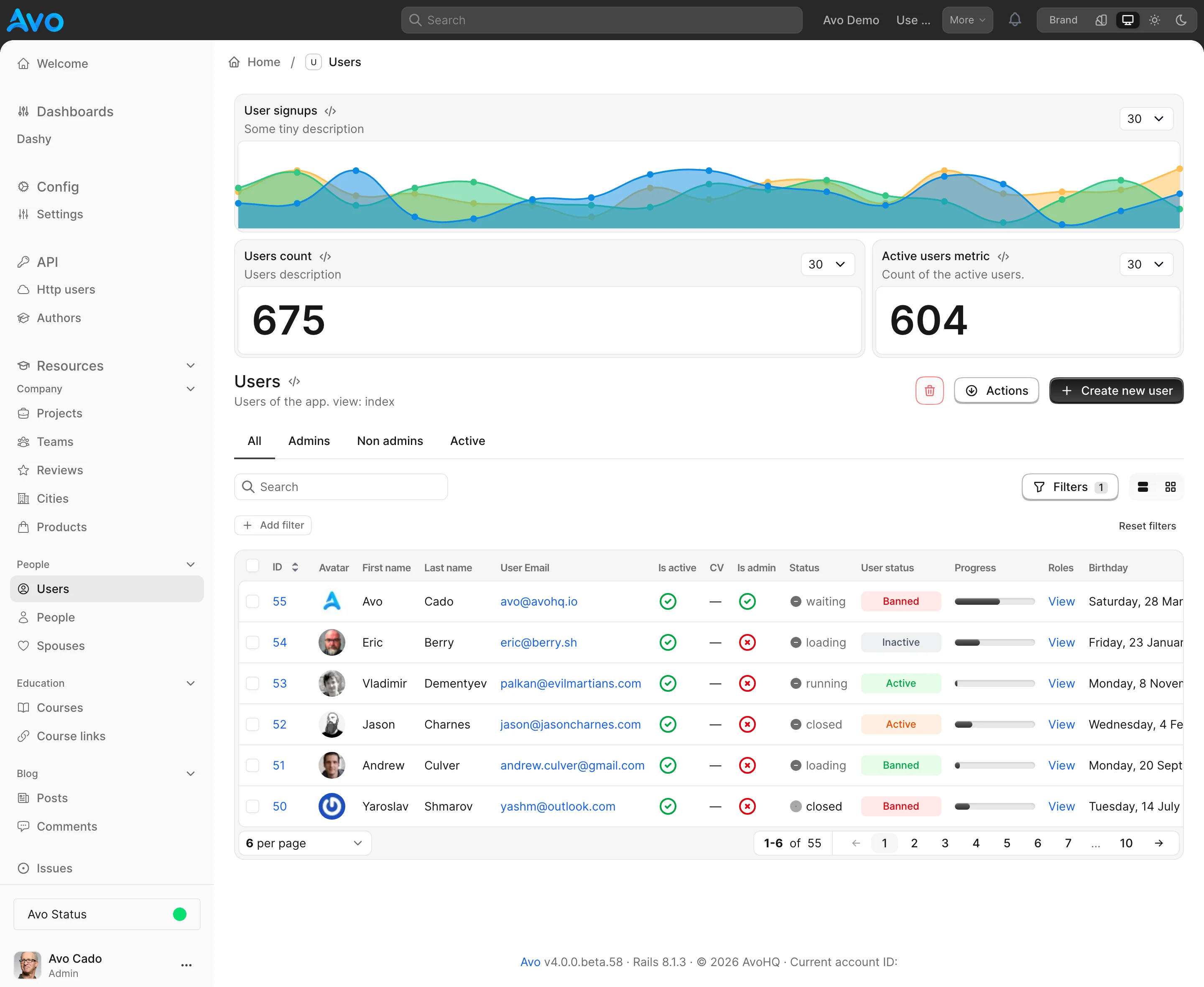
Task: Tick the checkbox for user 55
Action: 252,601
